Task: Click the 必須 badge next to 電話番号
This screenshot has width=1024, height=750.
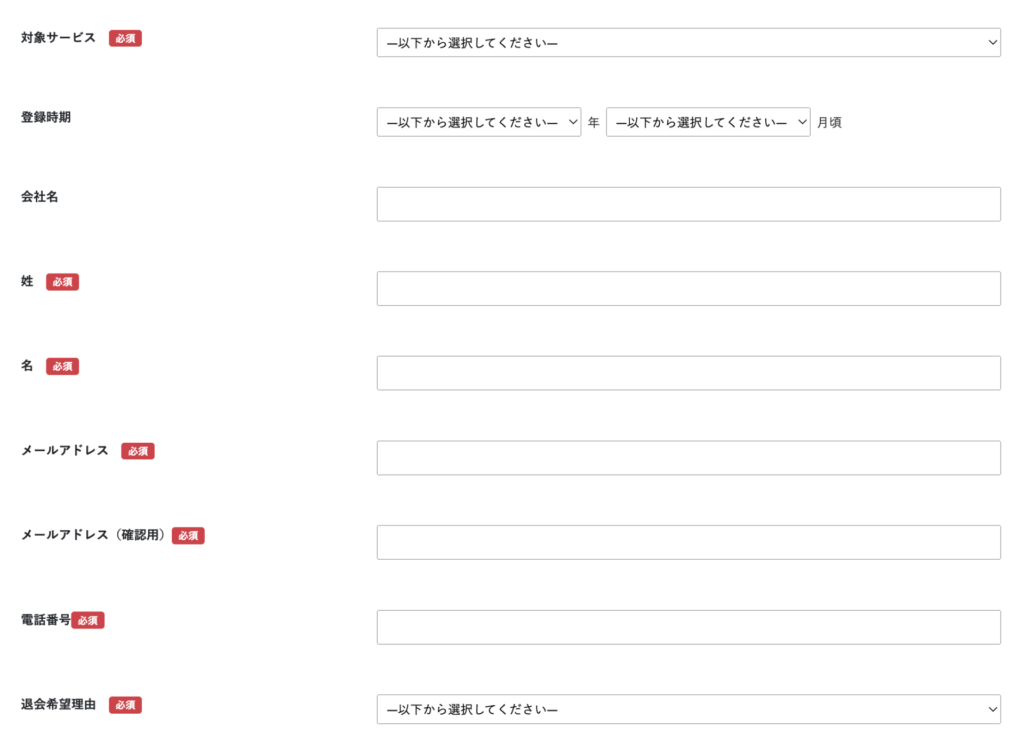Action: click(x=88, y=620)
